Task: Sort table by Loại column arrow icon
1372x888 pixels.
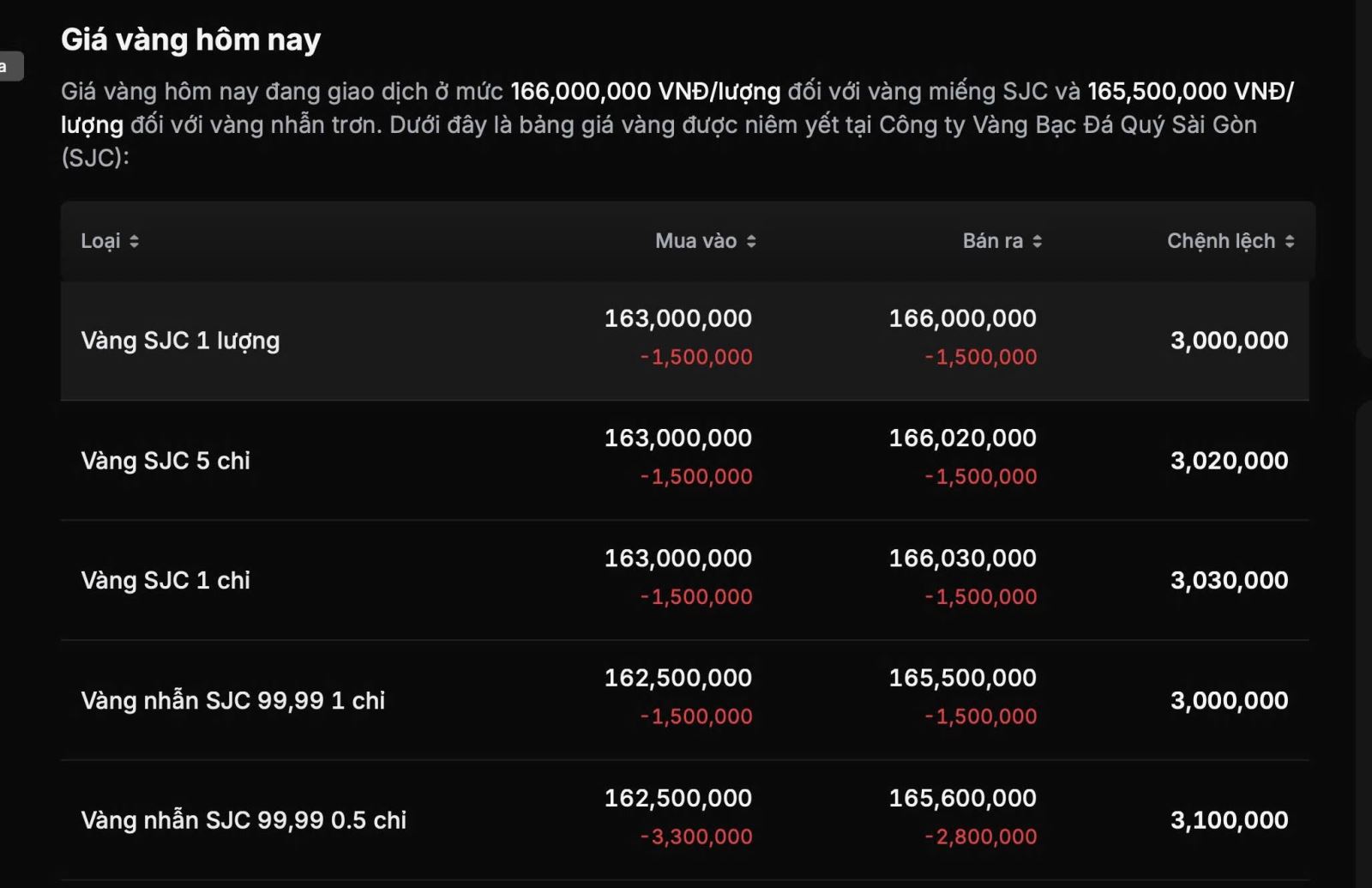Action: pos(134,241)
